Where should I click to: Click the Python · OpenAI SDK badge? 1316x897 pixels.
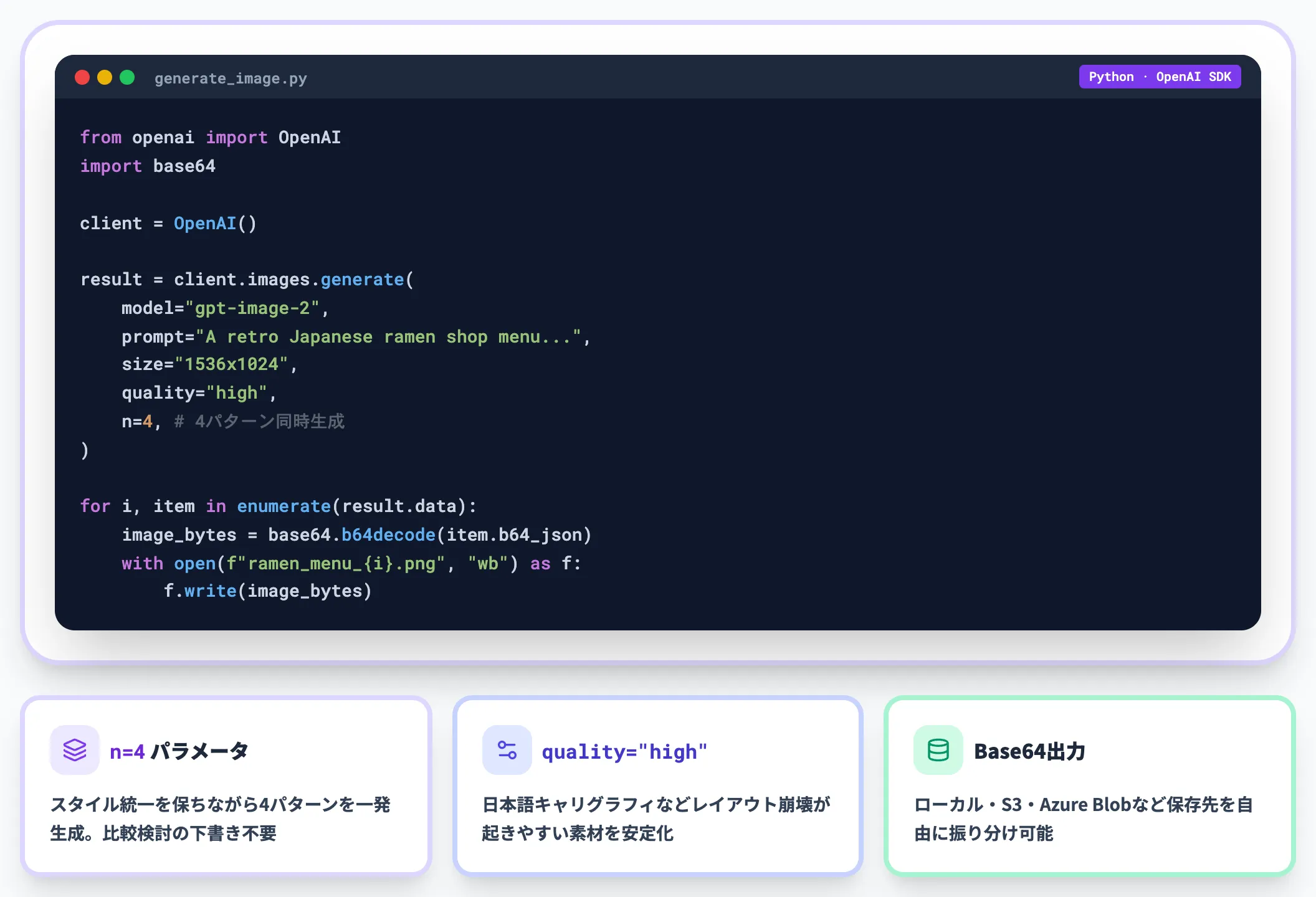(x=1160, y=76)
